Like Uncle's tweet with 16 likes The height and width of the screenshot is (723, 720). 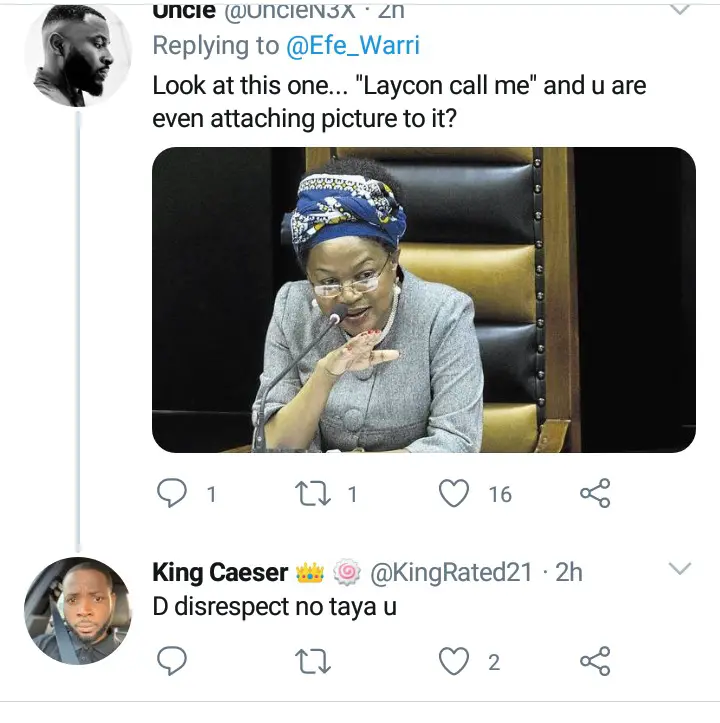click(x=455, y=493)
